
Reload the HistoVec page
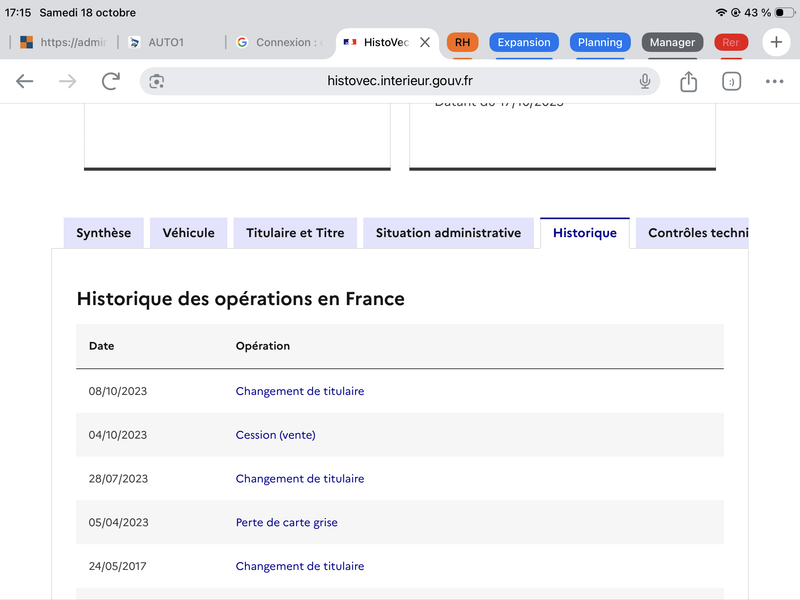coord(111,82)
